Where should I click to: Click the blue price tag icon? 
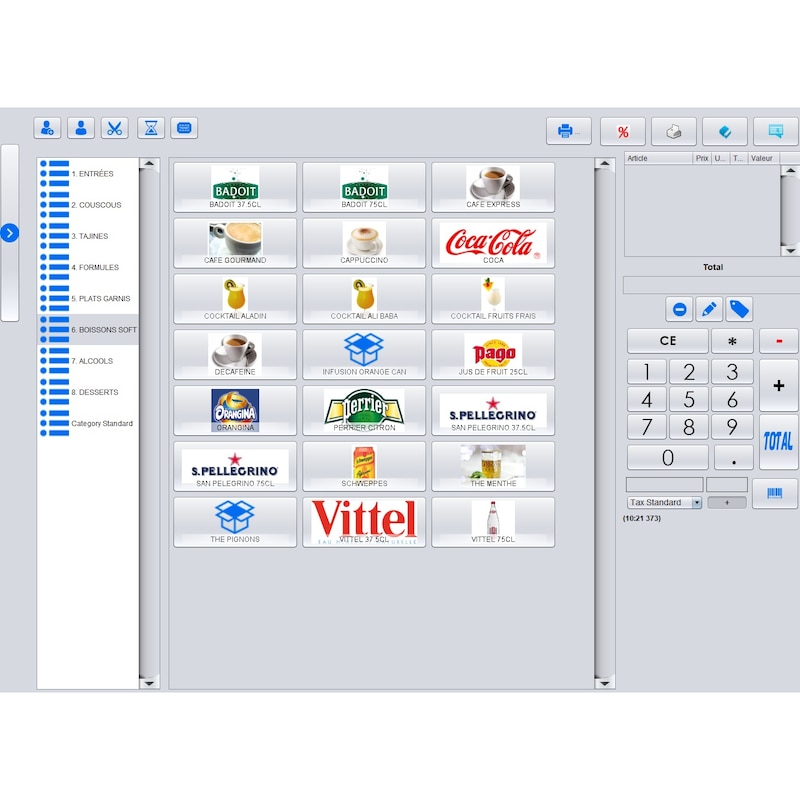tap(739, 309)
